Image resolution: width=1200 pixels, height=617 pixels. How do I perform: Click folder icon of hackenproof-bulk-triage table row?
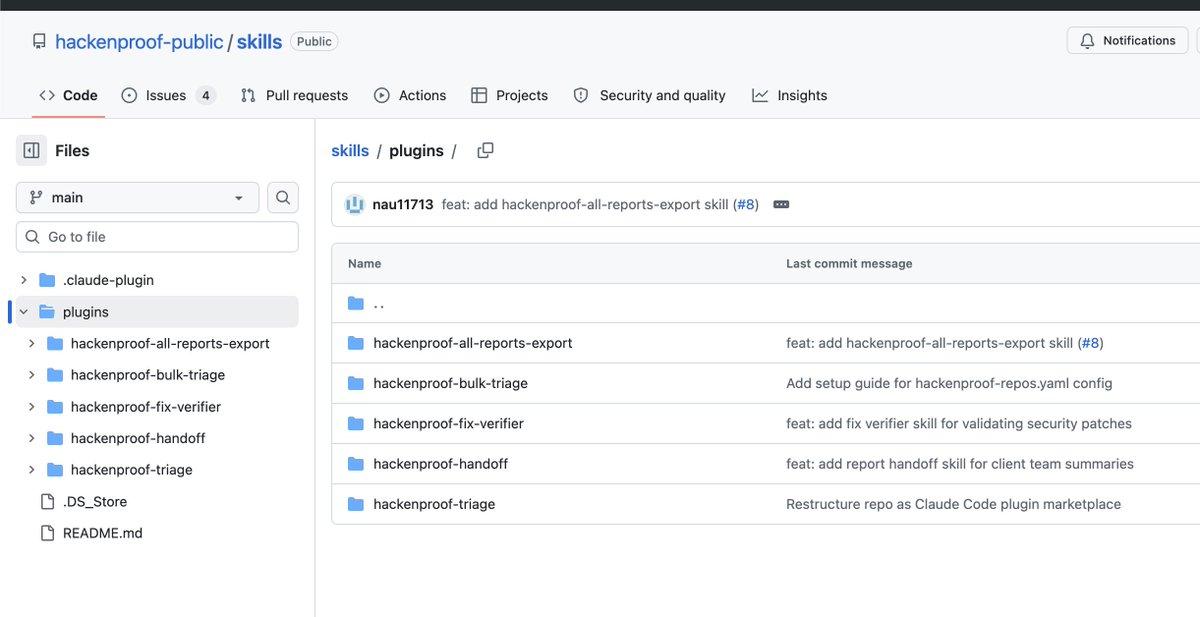(x=356, y=383)
